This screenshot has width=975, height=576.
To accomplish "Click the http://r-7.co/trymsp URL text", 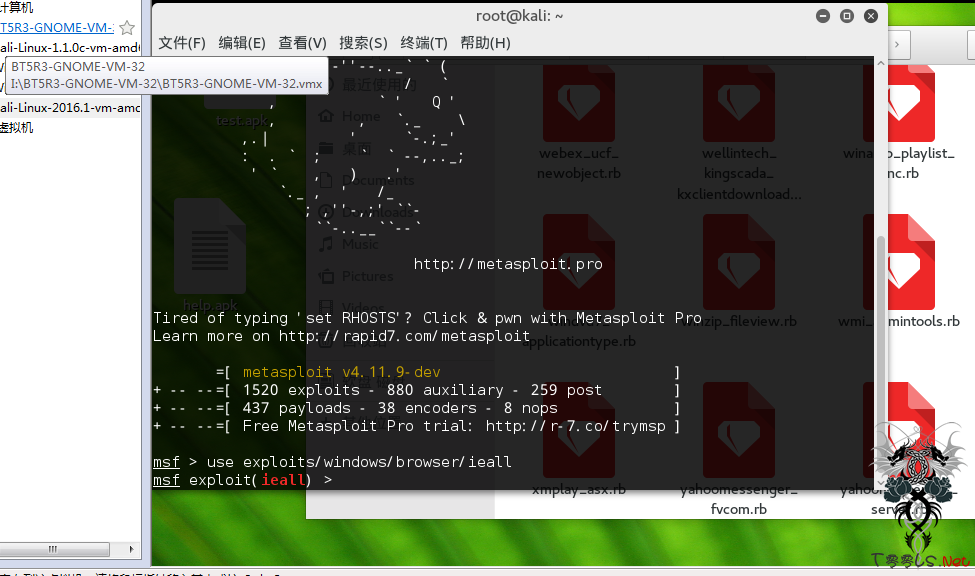I will tap(576, 426).
